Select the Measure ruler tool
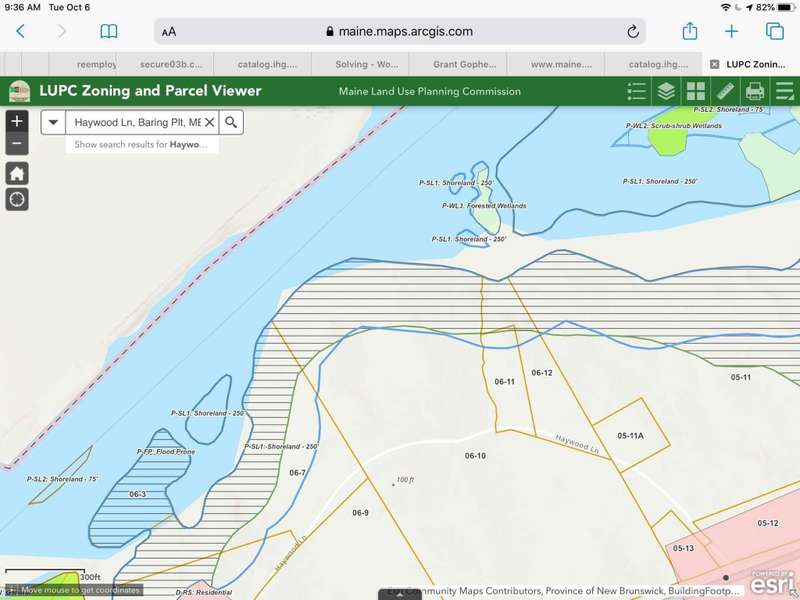Screen dimensions: 800x600 pos(726,91)
